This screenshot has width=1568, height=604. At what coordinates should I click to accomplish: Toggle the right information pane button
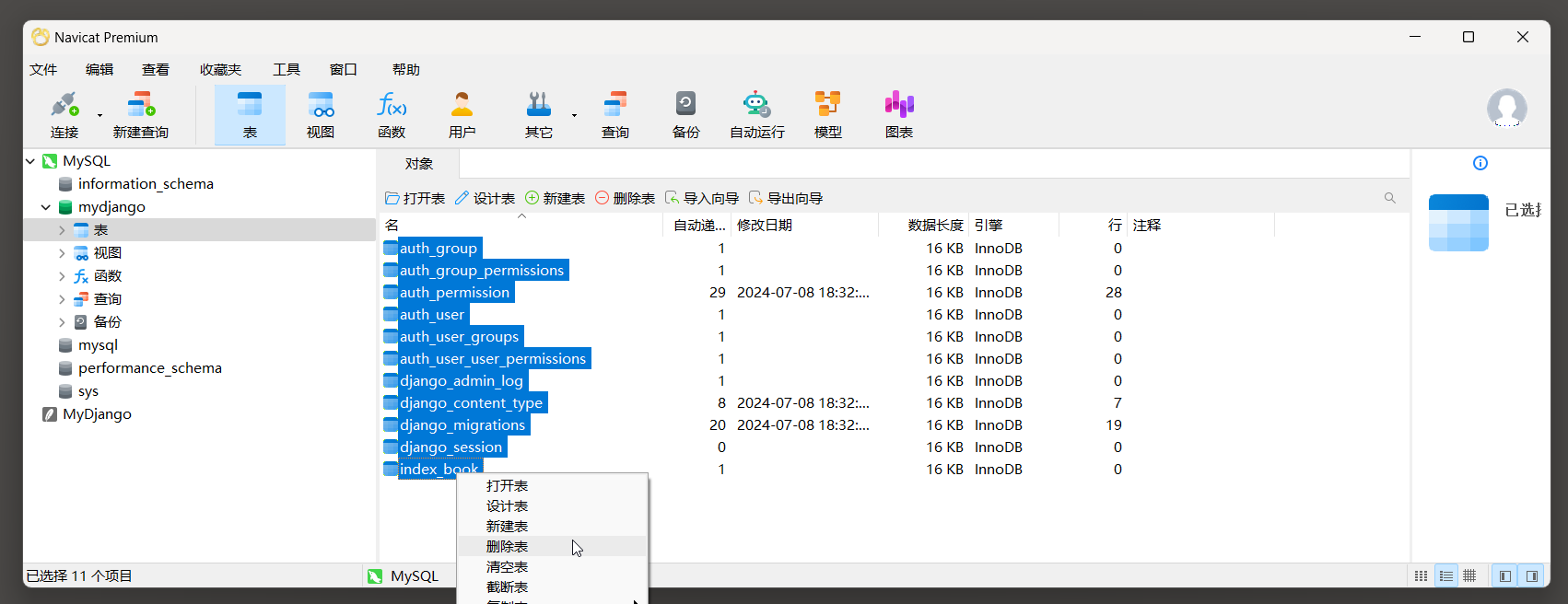point(1531,575)
